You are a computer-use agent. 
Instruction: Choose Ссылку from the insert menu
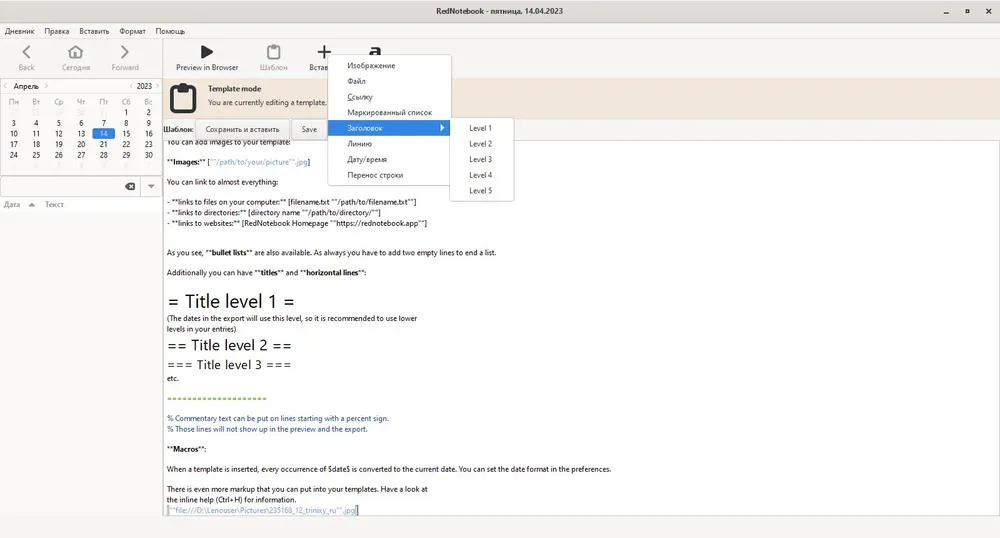pos(389,97)
